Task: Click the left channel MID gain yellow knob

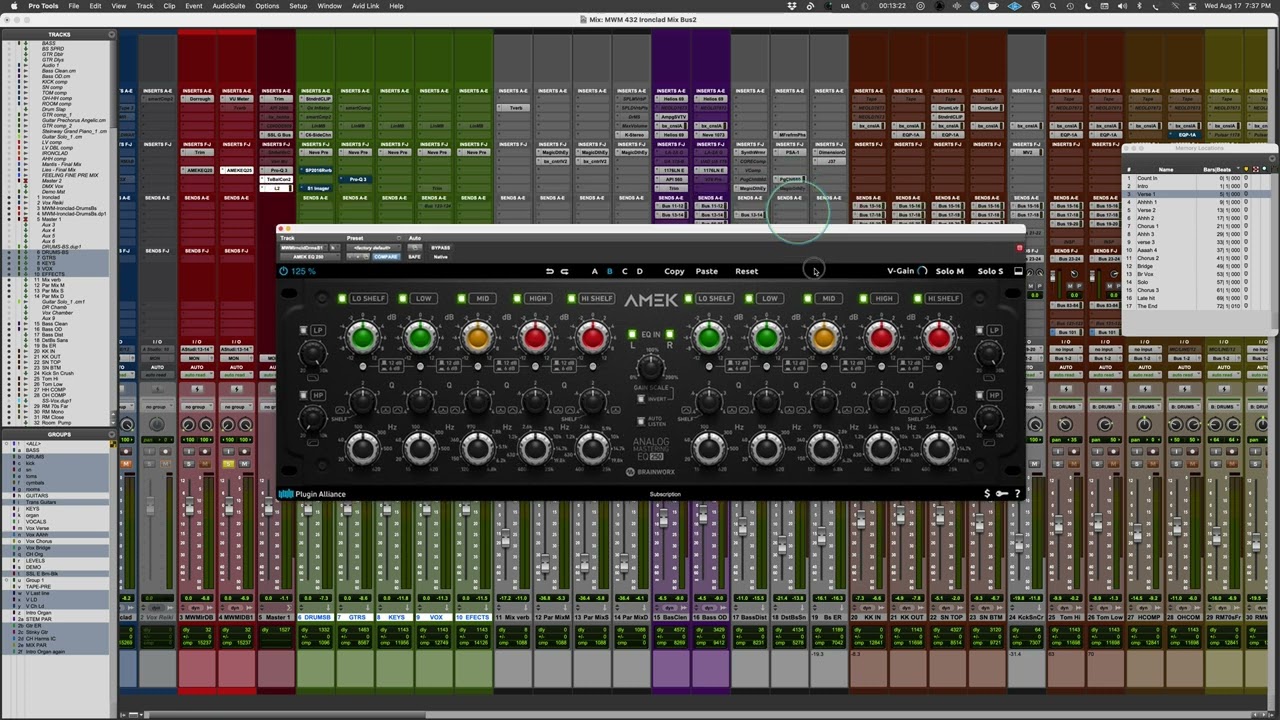Action: (477, 338)
